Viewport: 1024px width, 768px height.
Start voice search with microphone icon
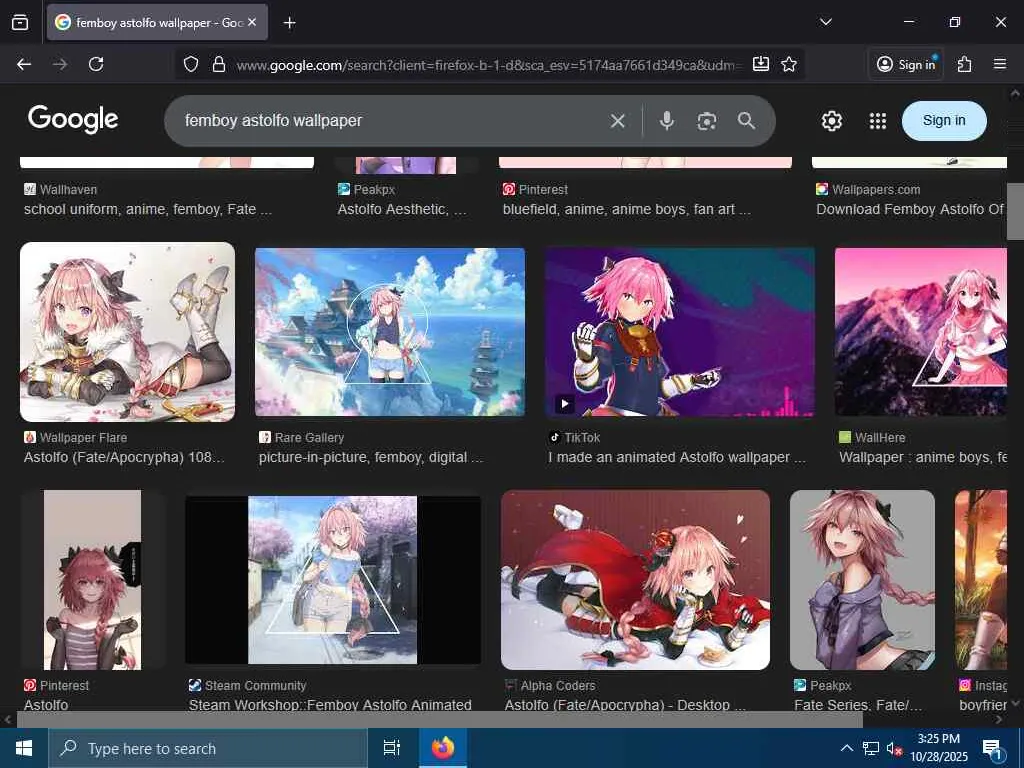click(x=666, y=121)
